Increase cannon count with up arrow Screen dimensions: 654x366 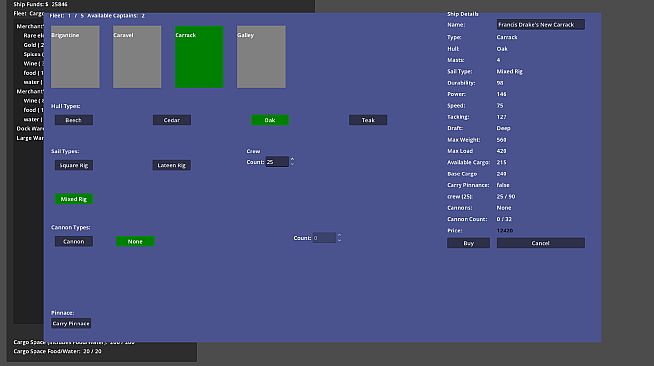click(x=340, y=235)
